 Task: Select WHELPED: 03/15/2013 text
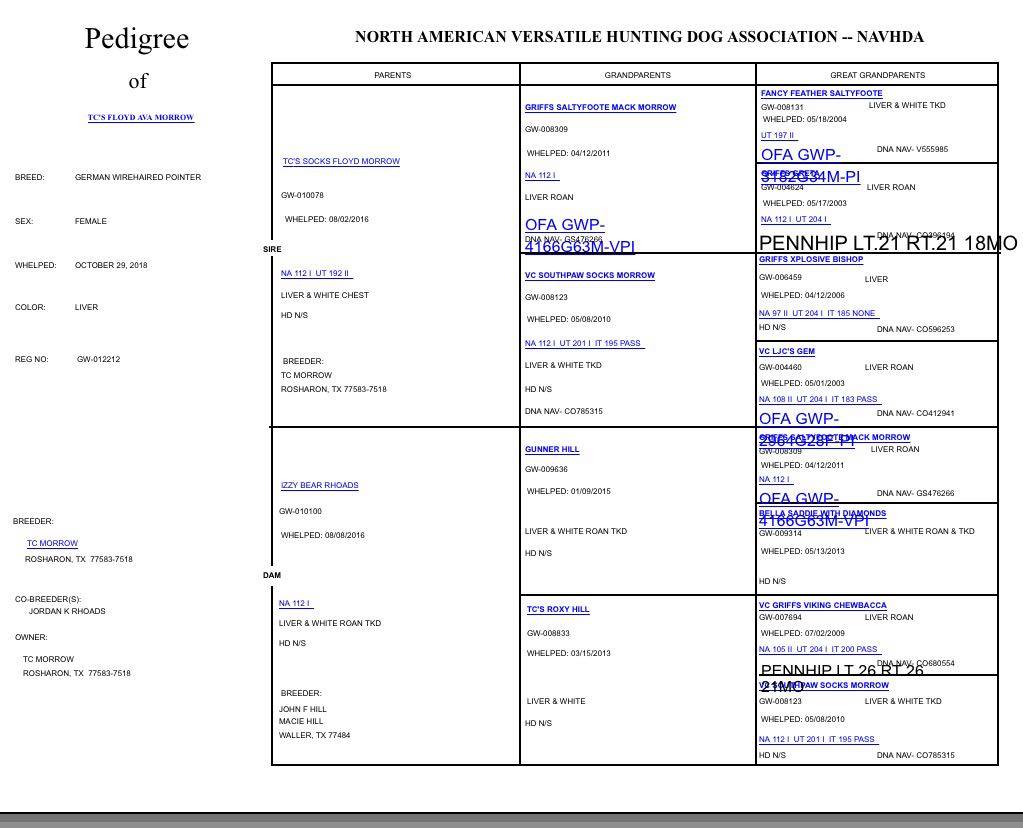pos(569,653)
